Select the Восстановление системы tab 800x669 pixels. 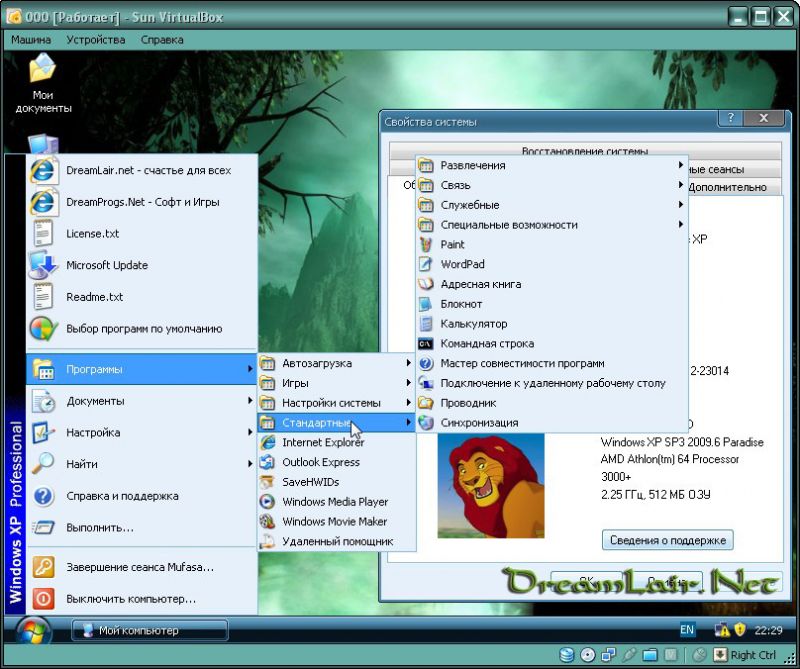pos(584,151)
